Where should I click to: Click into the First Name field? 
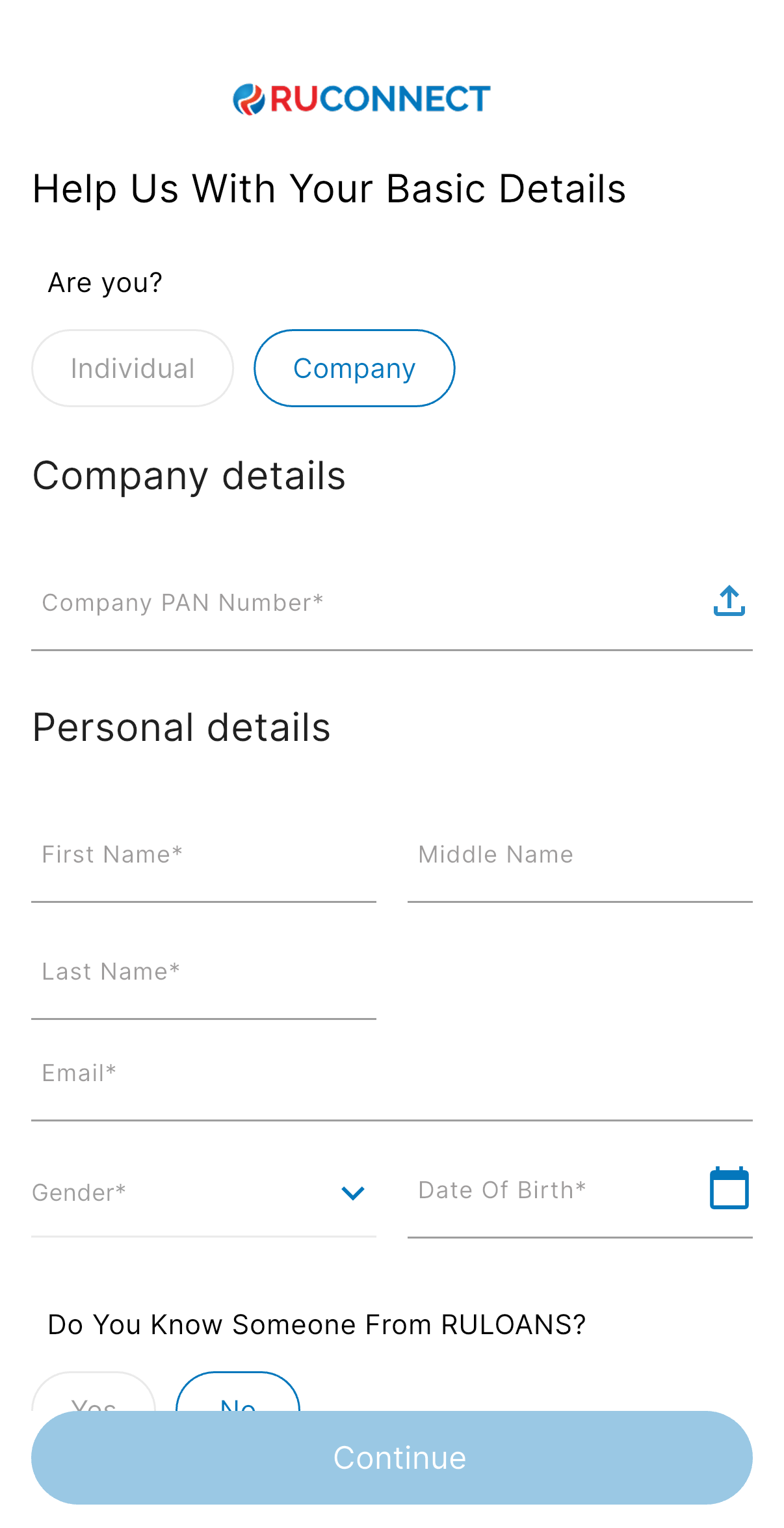(203, 855)
